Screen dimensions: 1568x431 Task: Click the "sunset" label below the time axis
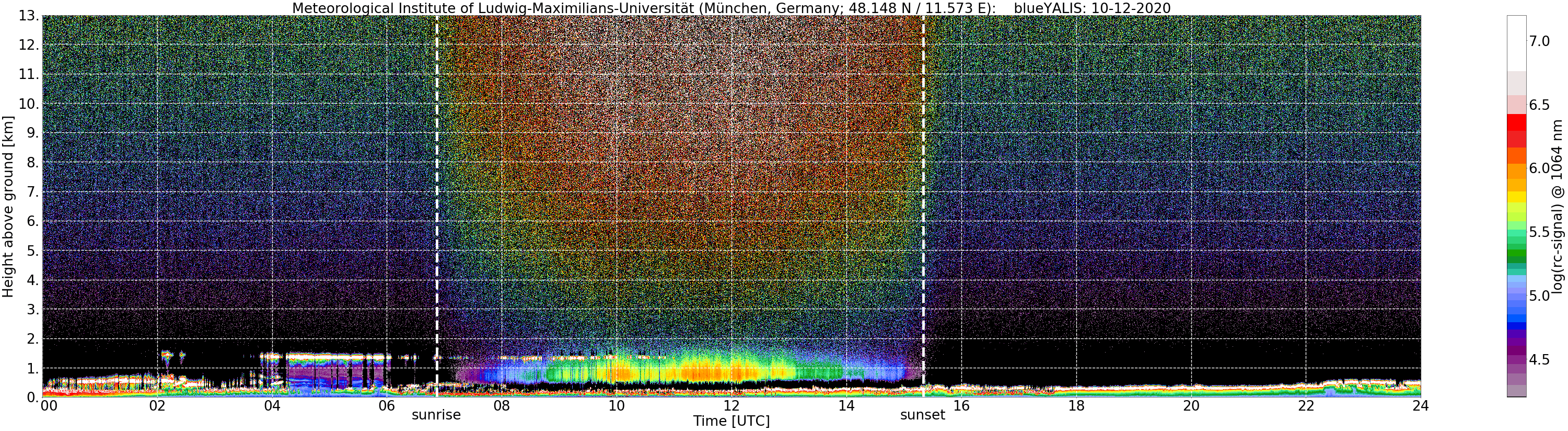point(923,415)
